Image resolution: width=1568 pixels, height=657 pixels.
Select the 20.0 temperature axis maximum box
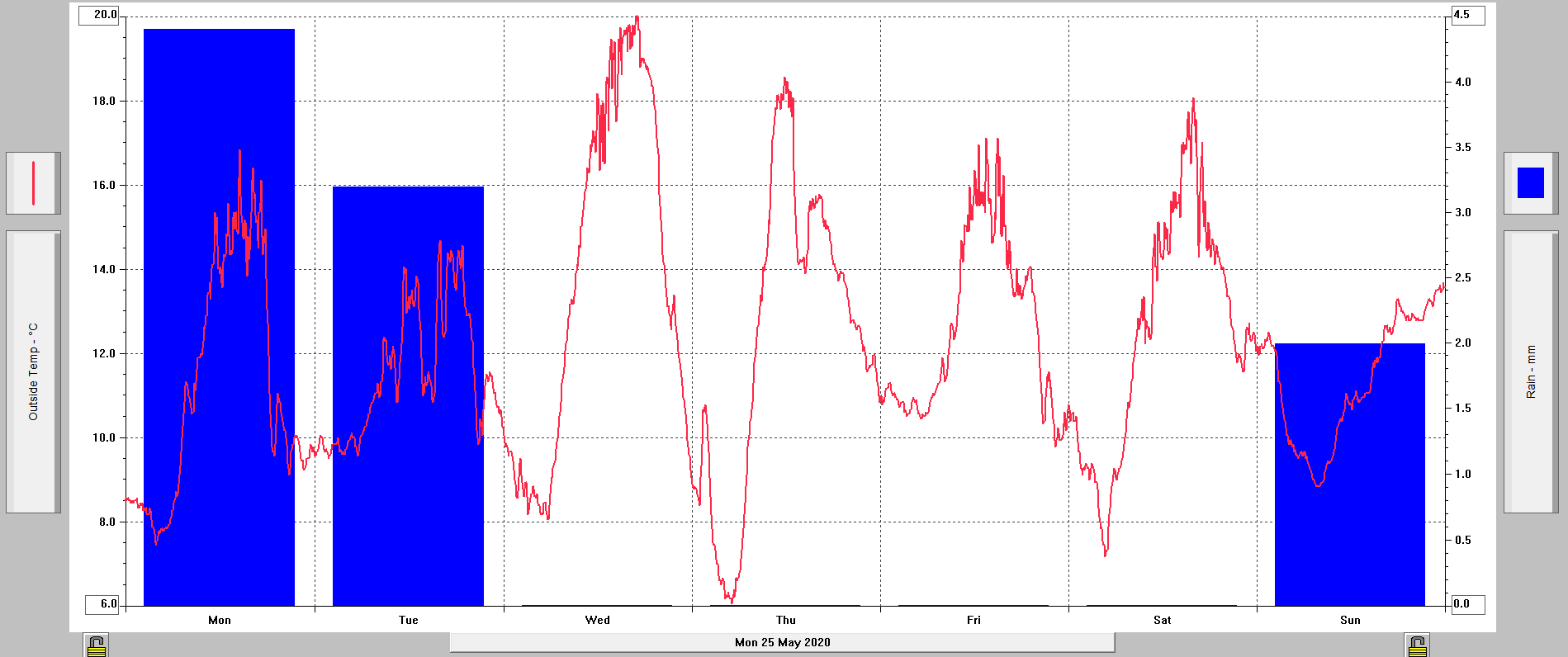99,15
